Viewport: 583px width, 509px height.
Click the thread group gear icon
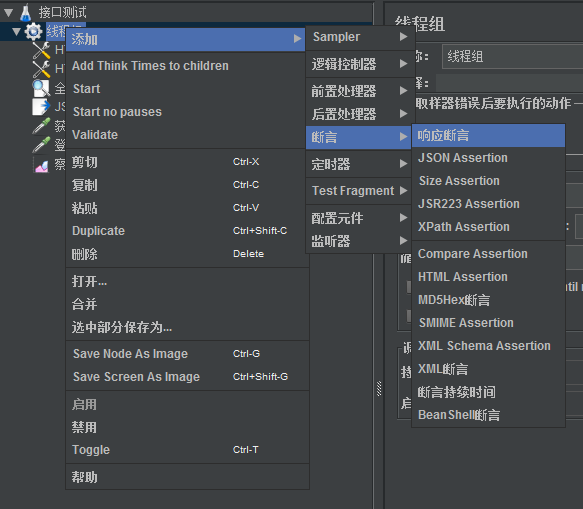pos(33,32)
